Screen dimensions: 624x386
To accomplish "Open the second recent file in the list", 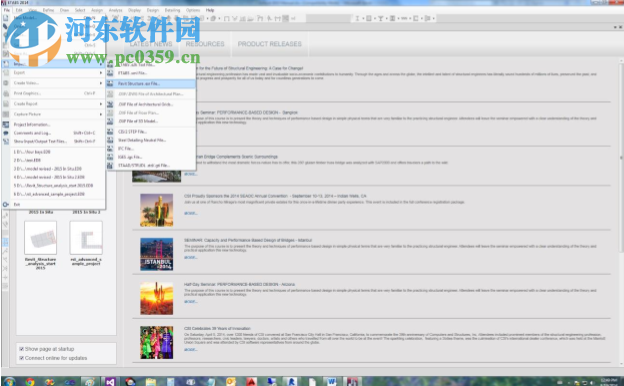I will pos(27,160).
